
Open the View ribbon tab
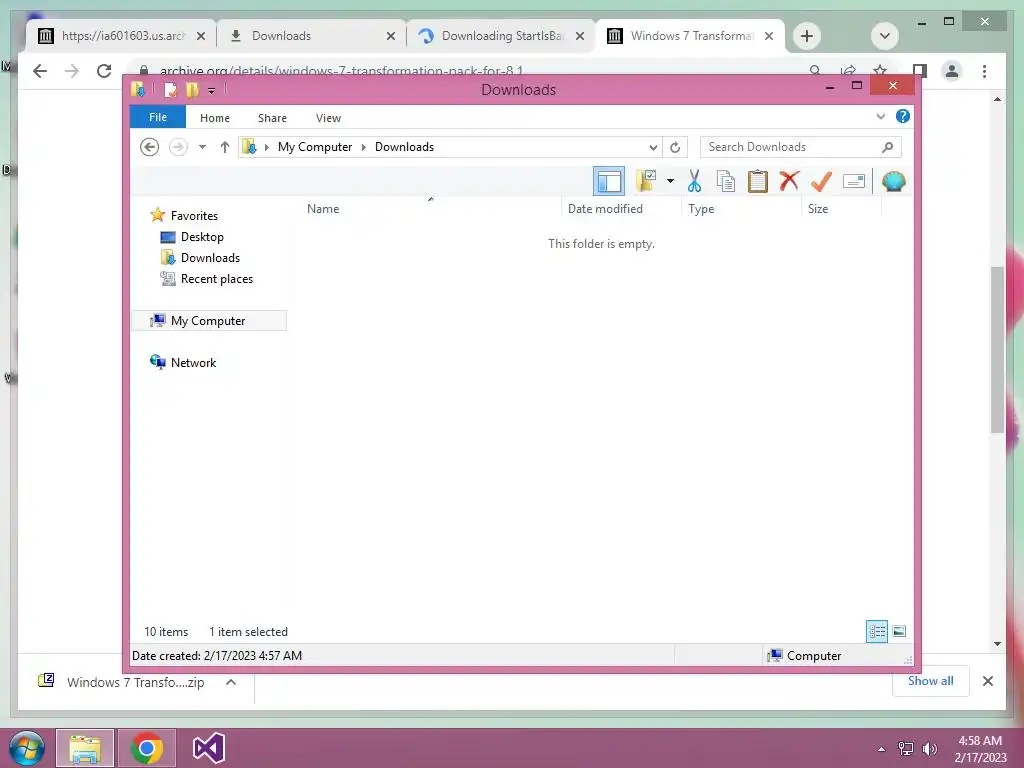pos(328,118)
